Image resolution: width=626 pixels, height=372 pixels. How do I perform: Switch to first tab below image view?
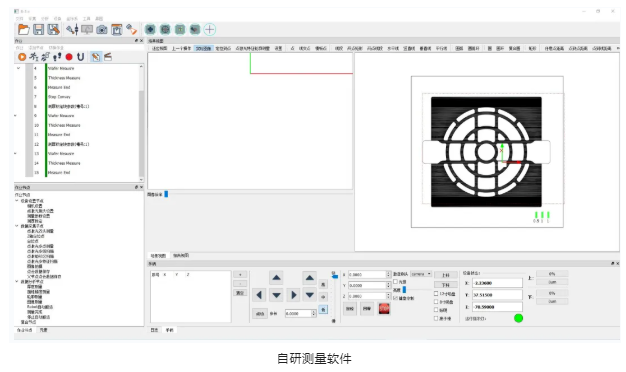(x=158, y=255)
